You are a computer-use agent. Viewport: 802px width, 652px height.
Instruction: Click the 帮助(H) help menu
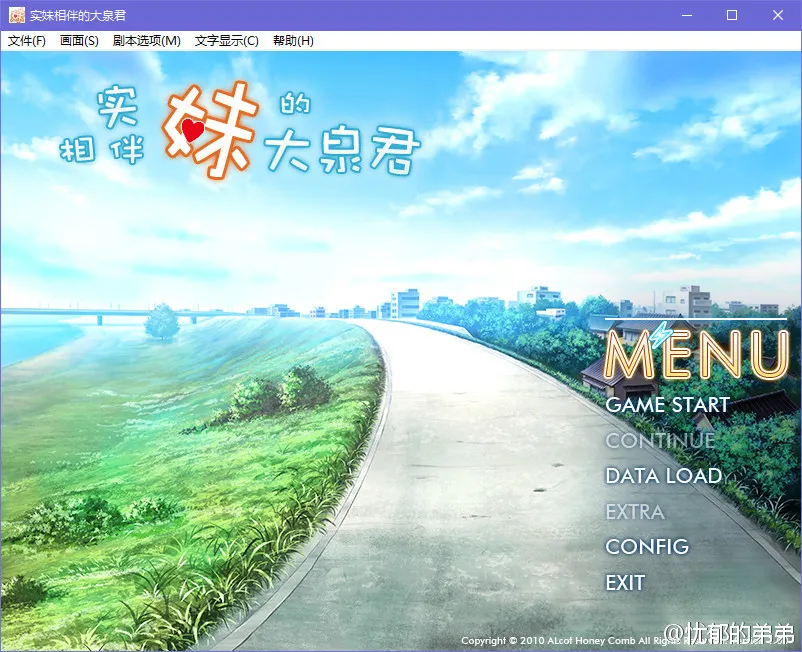point(293,41)
